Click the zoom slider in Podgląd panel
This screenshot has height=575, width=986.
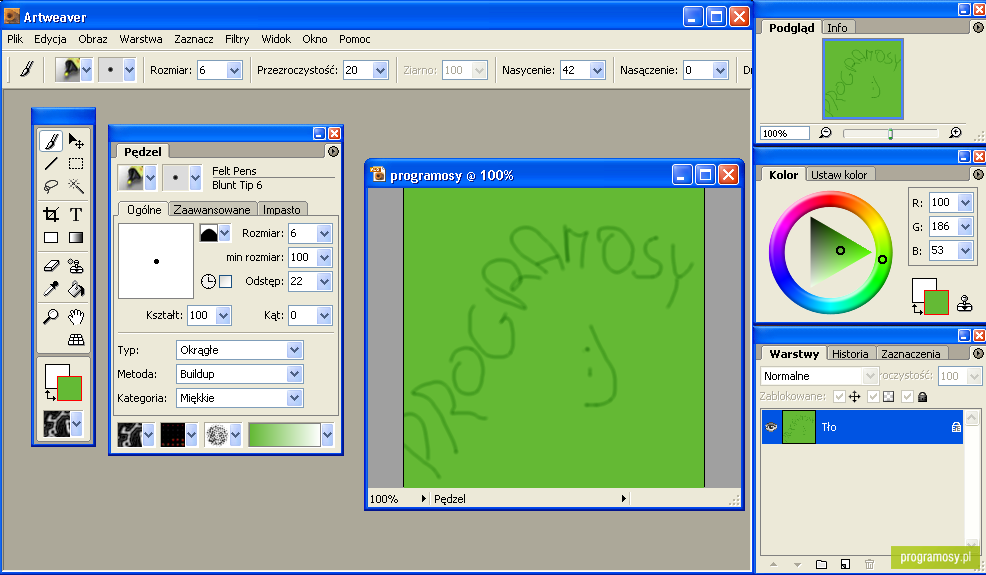pos(890,133)
